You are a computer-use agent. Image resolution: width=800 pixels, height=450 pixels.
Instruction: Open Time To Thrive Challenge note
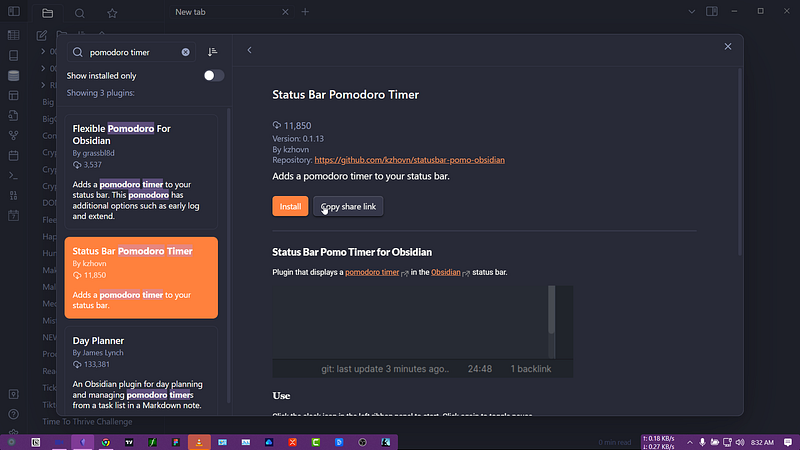point(87,421)
